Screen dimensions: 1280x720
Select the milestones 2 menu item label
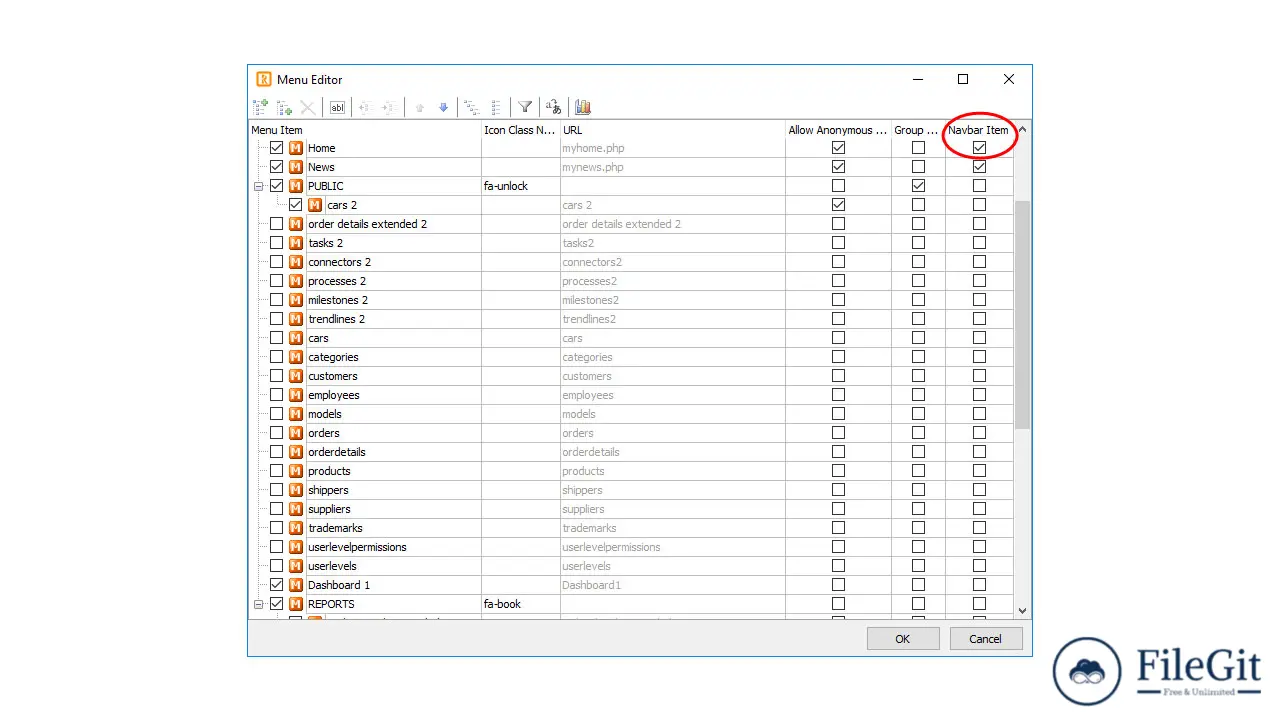tap(338, 300)
